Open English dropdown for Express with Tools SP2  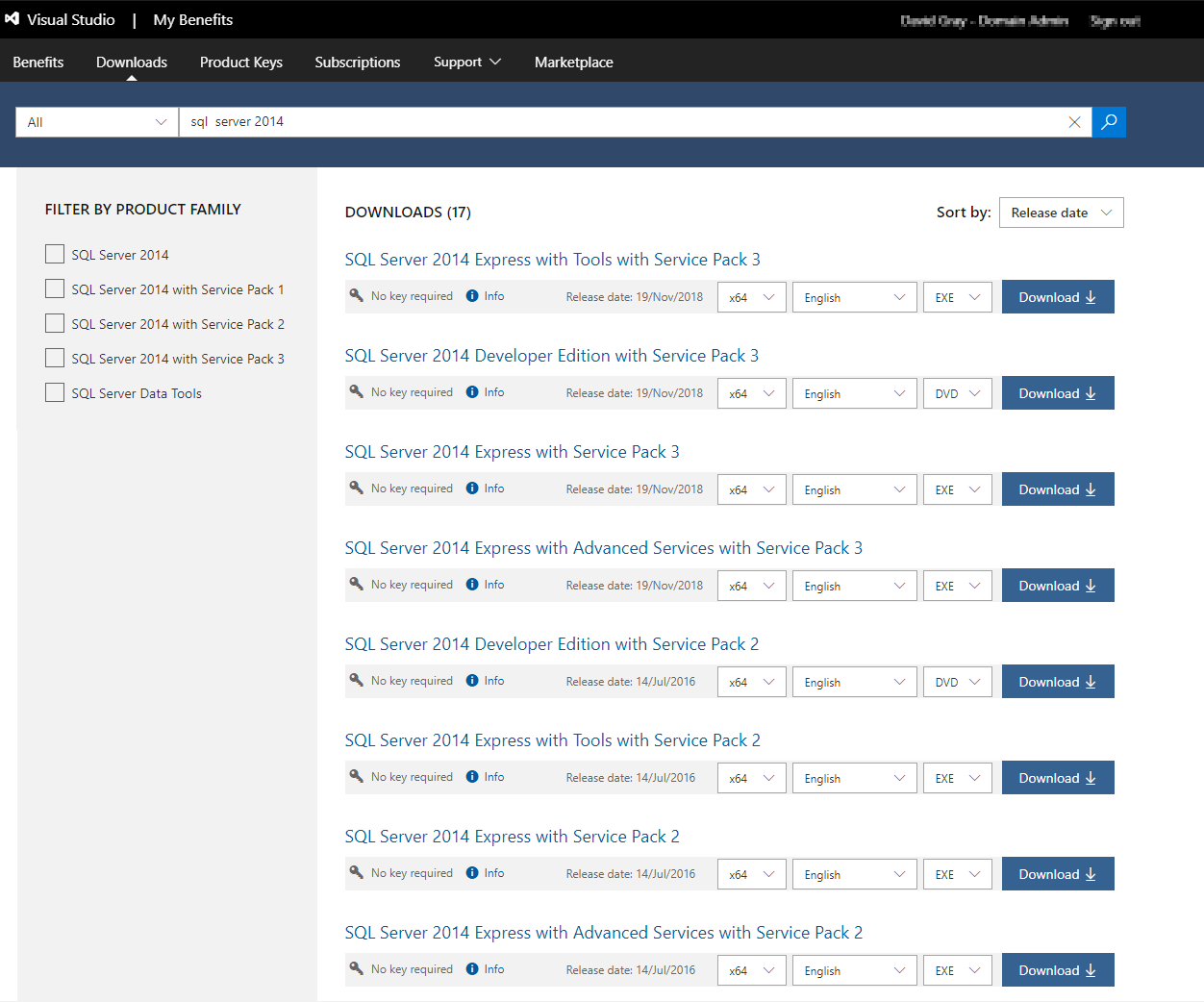pos(854,778)
